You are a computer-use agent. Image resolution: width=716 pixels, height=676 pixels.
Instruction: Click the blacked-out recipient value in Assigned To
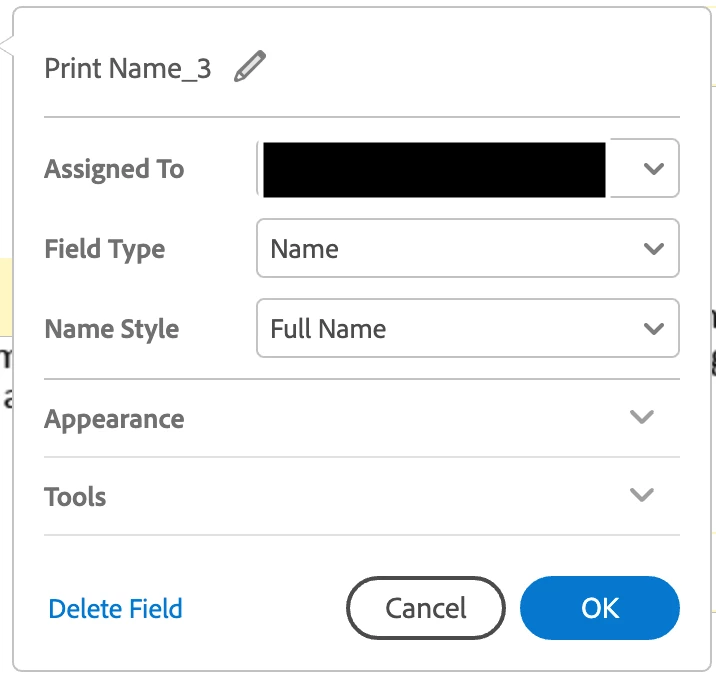tap(433, 168)
